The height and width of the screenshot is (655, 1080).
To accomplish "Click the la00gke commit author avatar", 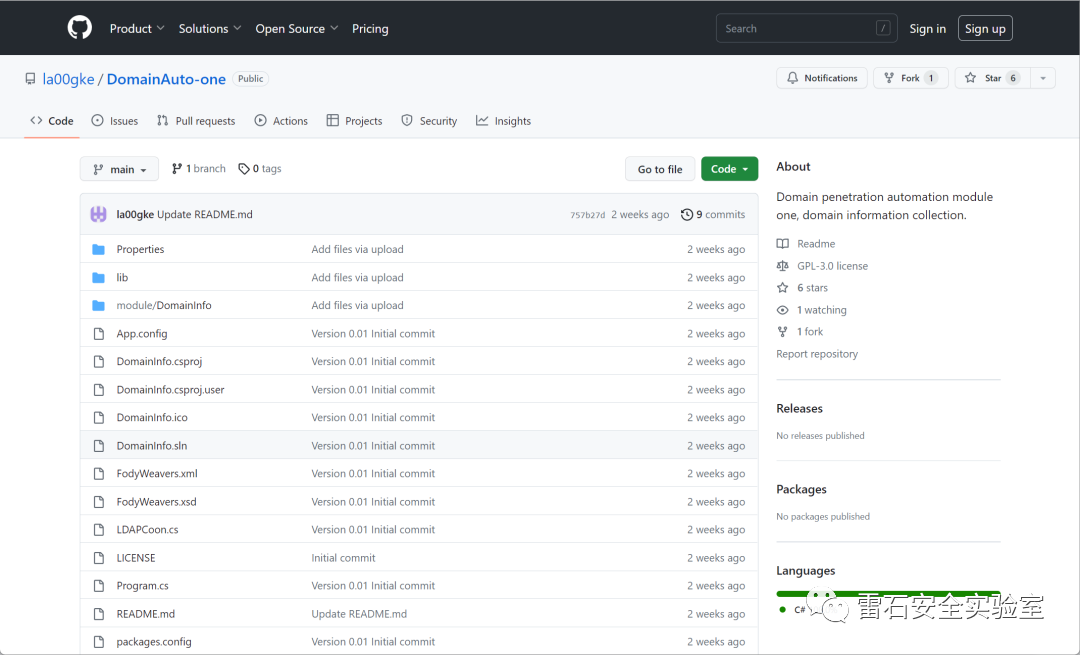I will pos(98,214).
